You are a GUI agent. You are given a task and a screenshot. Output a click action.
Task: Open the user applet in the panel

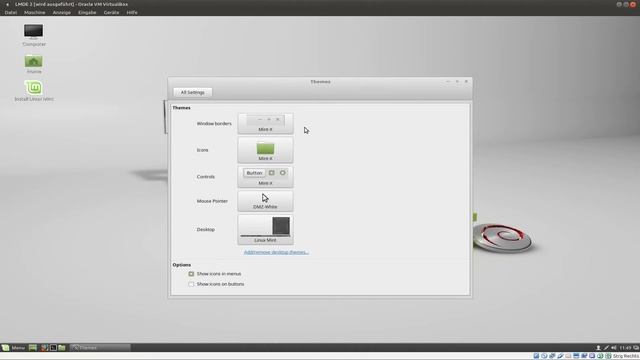point(598,348)
